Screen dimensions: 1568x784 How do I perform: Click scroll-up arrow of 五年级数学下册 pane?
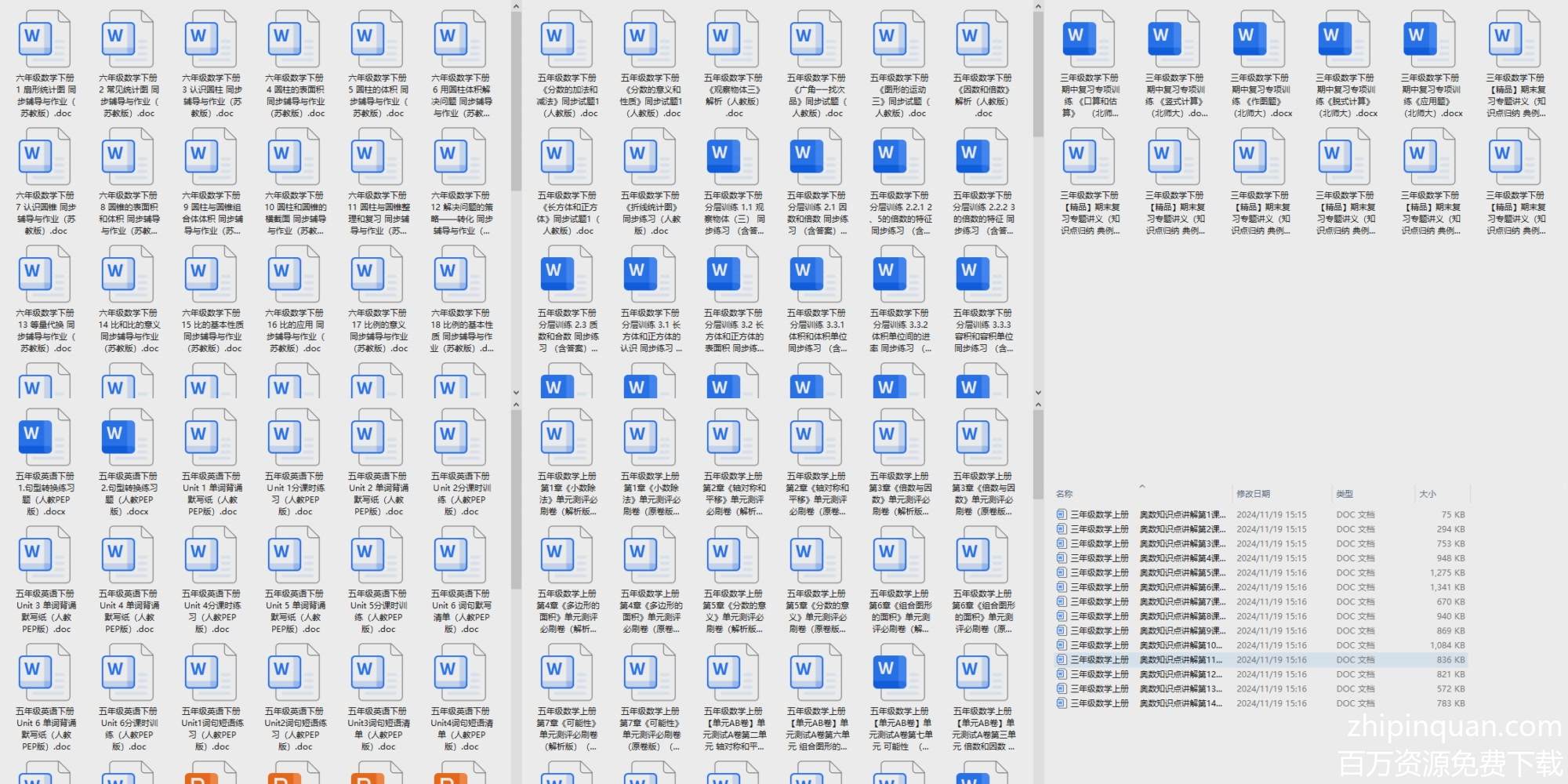[x=1038, y=7]
